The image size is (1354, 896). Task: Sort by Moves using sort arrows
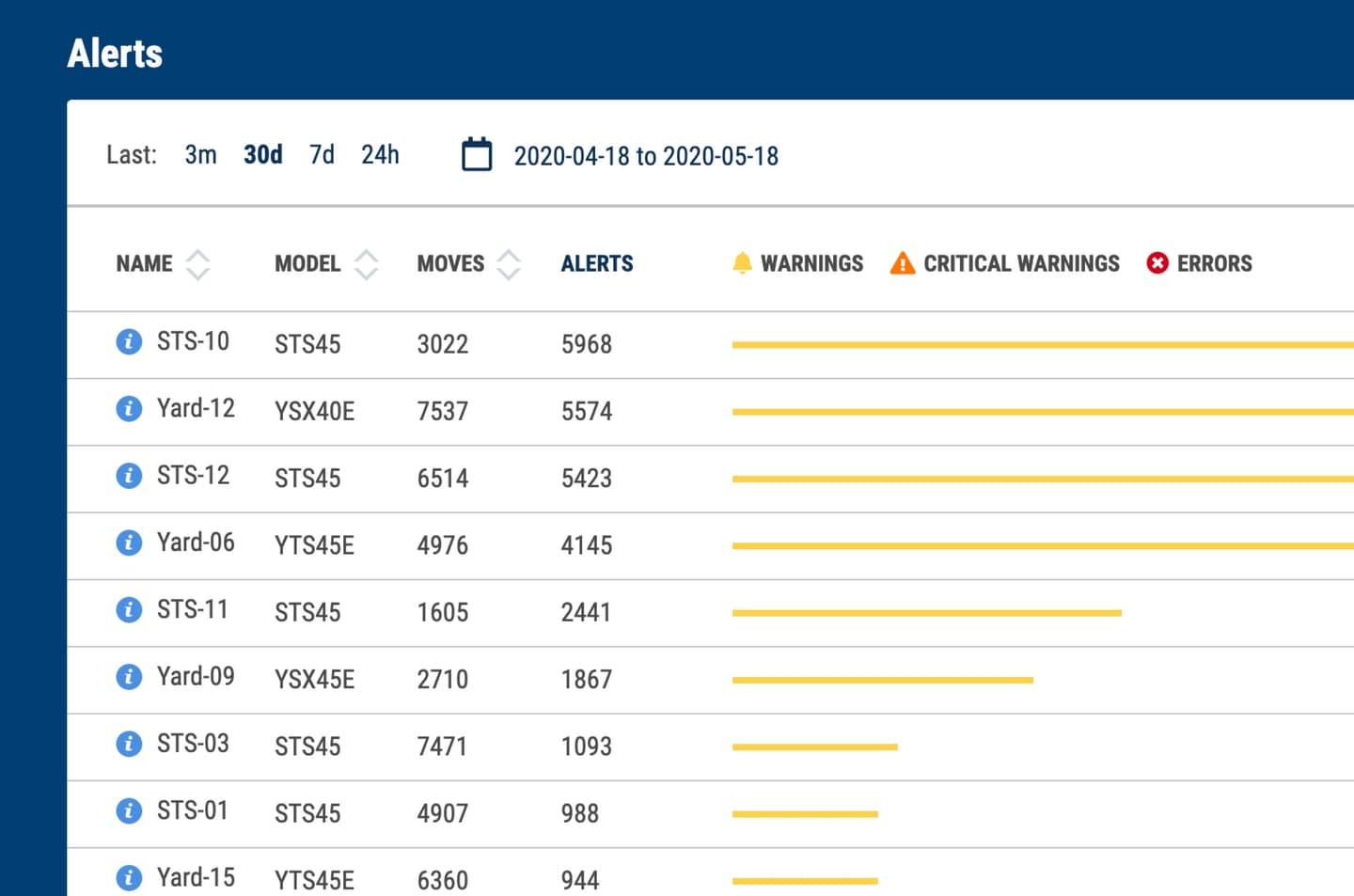pyautogui.click(x=509, y=264)
